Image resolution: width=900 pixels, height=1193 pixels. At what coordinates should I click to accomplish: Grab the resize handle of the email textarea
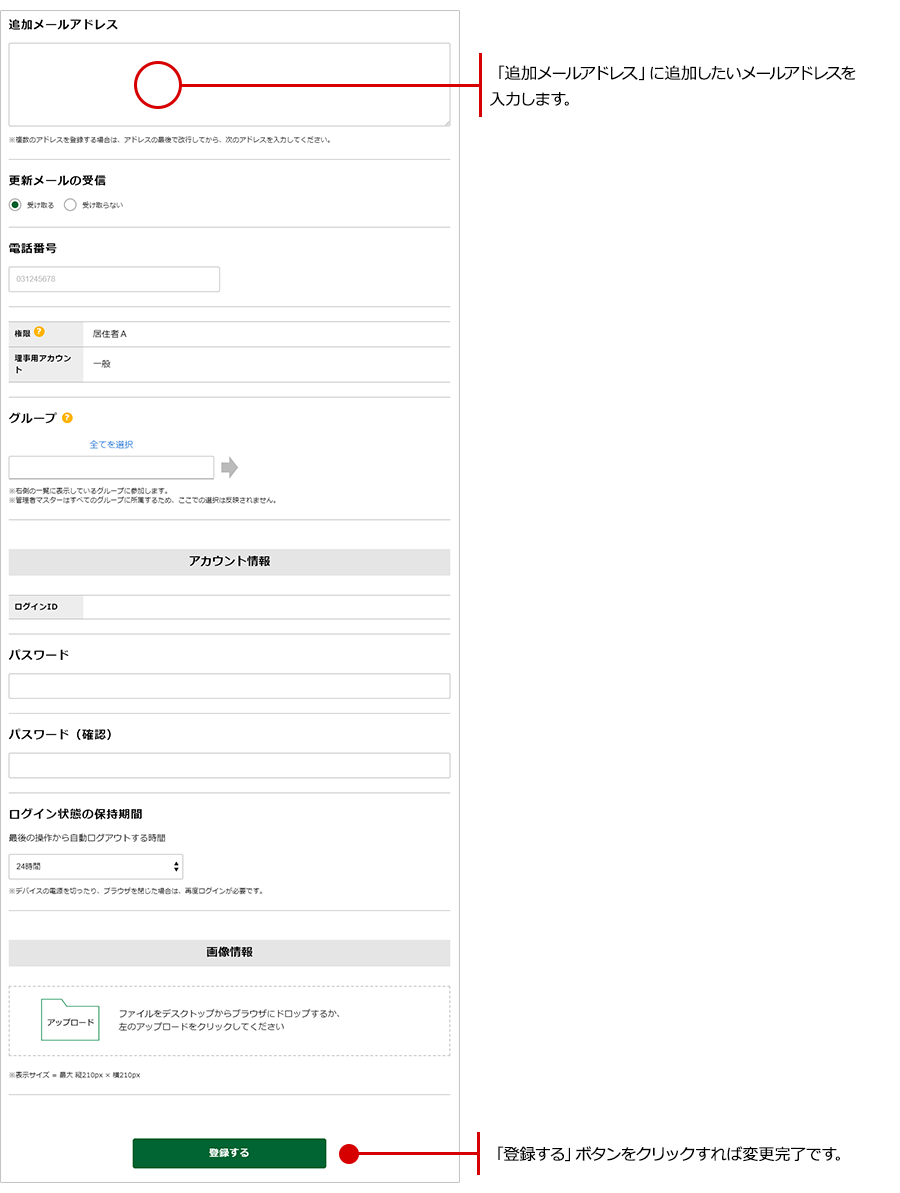[446, 122]
